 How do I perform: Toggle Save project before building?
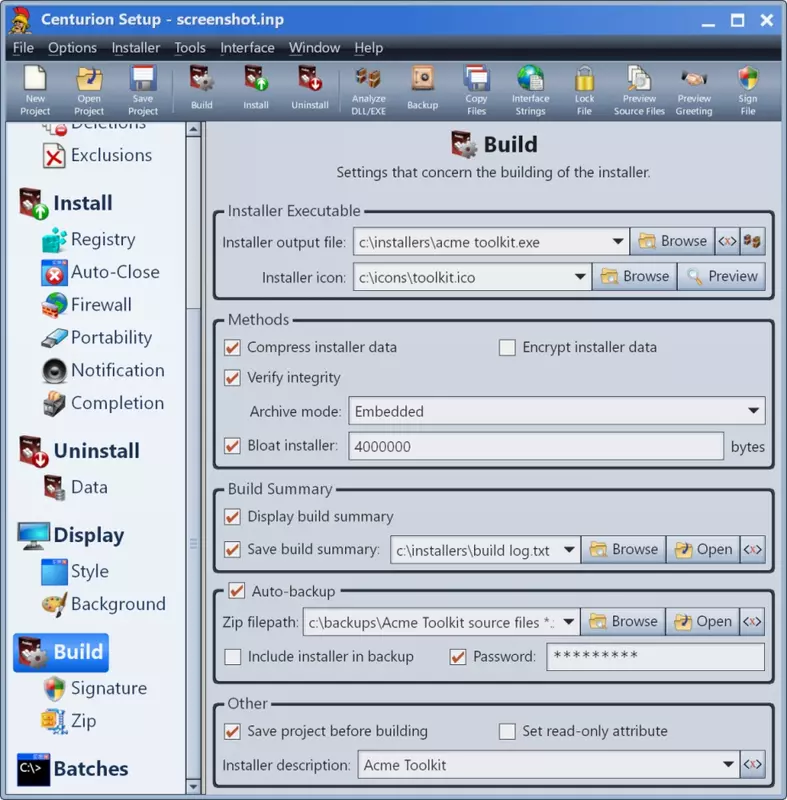pyautogui.click(x=233, y=731)
